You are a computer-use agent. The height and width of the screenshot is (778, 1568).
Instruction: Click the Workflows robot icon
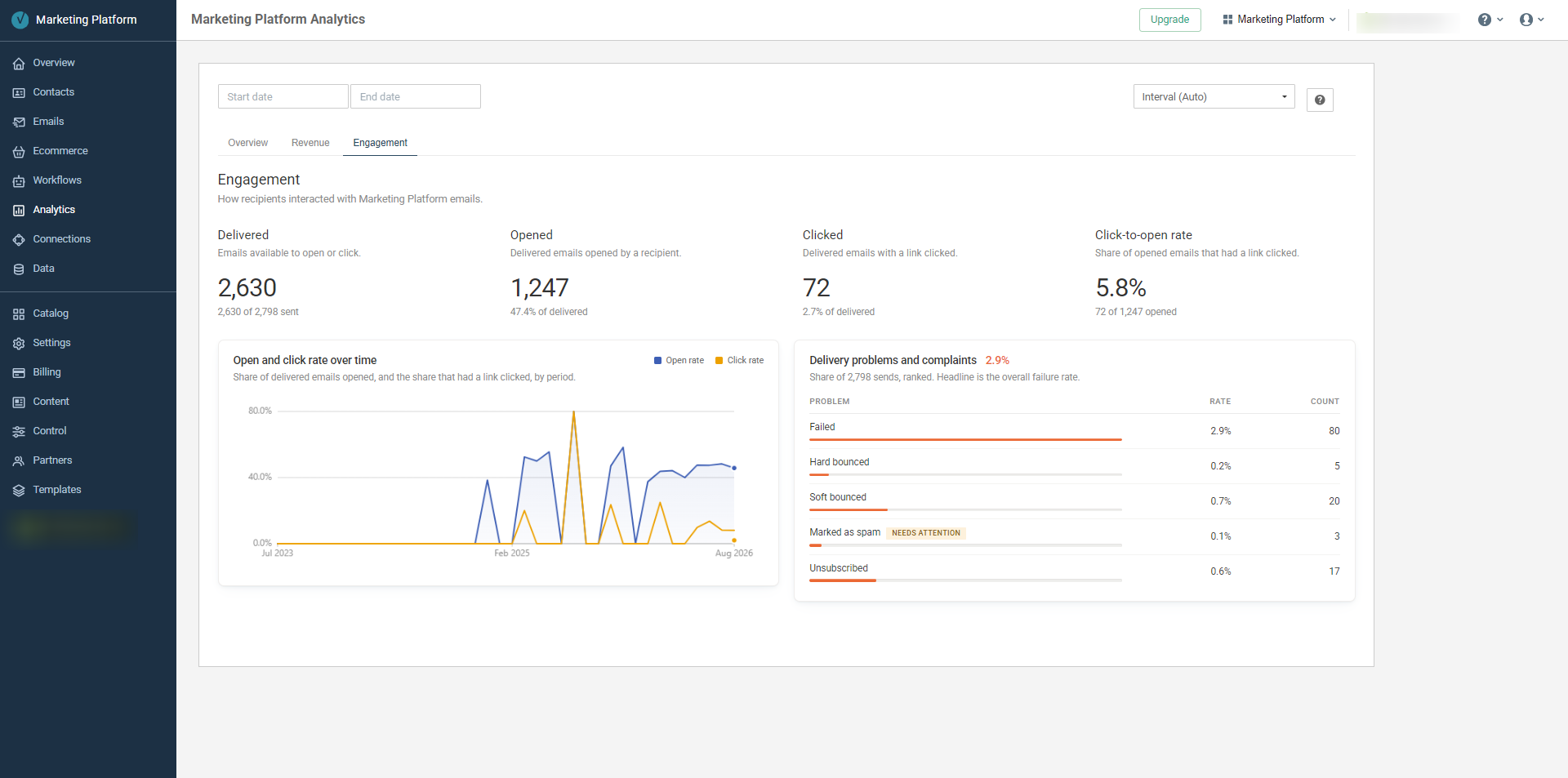pos(19,181)
